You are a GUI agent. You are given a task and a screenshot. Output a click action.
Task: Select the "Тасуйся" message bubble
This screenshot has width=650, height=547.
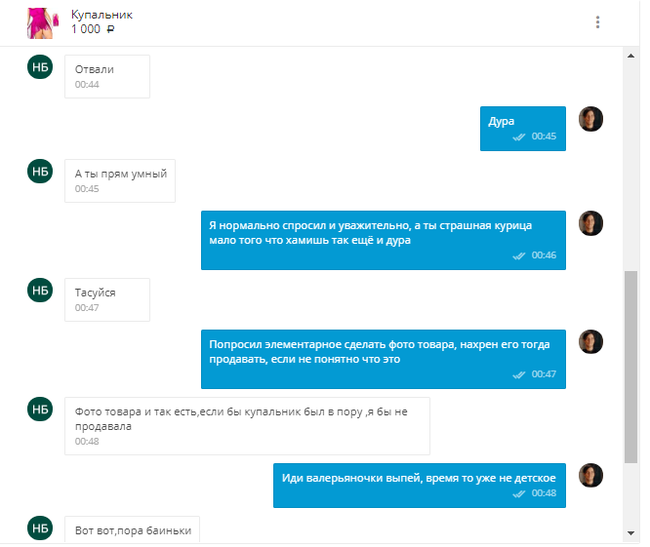tap(107, 299)
